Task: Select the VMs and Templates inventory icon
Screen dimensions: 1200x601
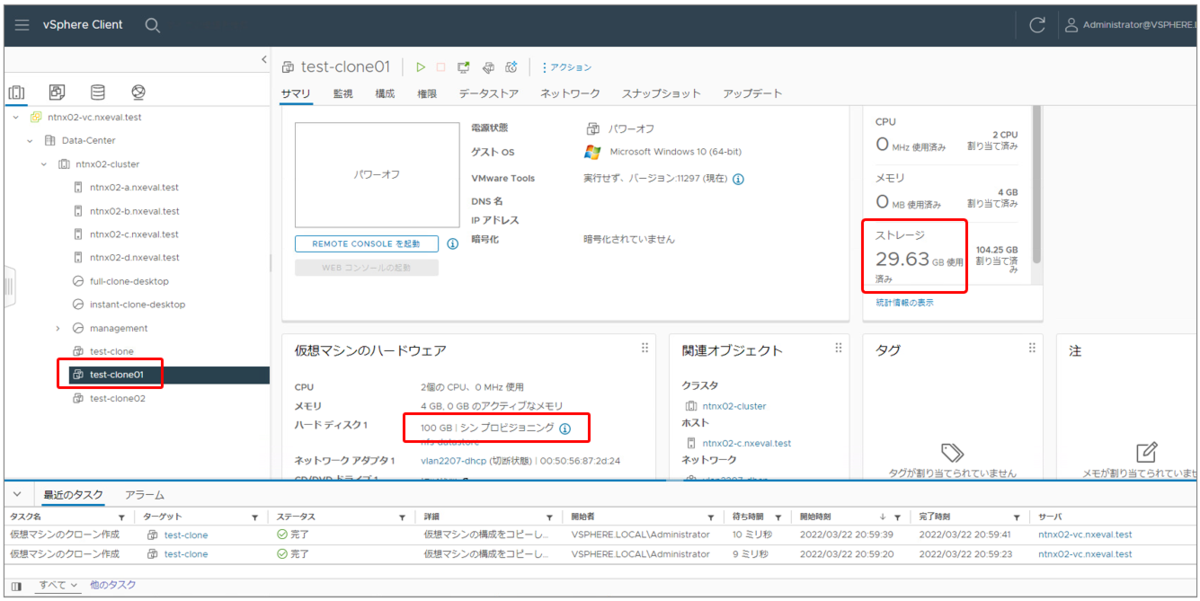Action: click(x=57, y=93)
